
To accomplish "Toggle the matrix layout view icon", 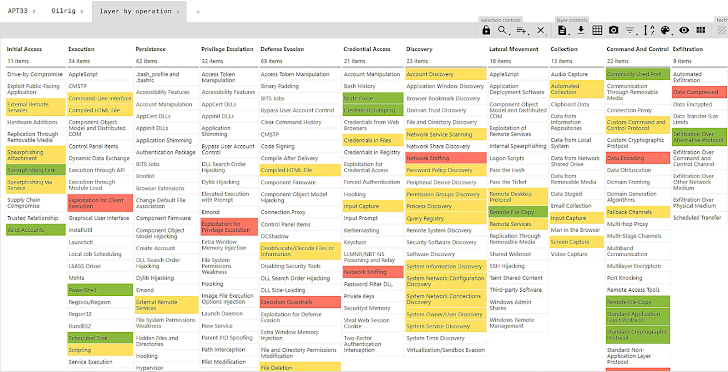I will pyautogui.click(x=701, y=30).
